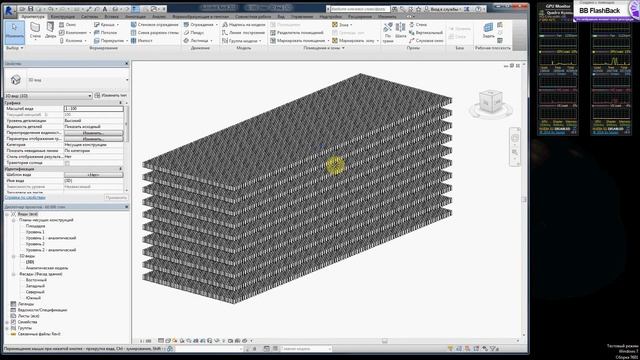Click the Curtain System (Стеновое ограждение) tool
Image resolution: width=640 pixels, height=360 pixels.
tap(155, 24)
